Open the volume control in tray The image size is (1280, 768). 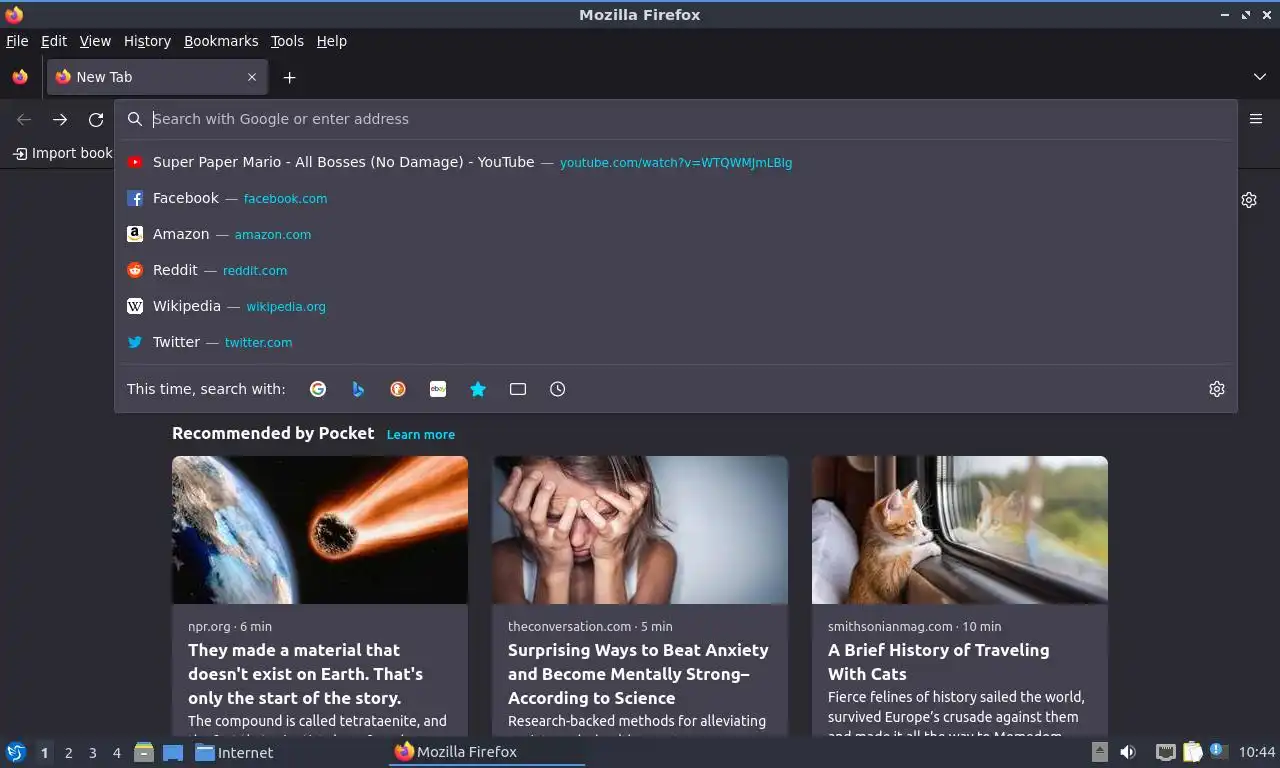(x=1127, y=752)
